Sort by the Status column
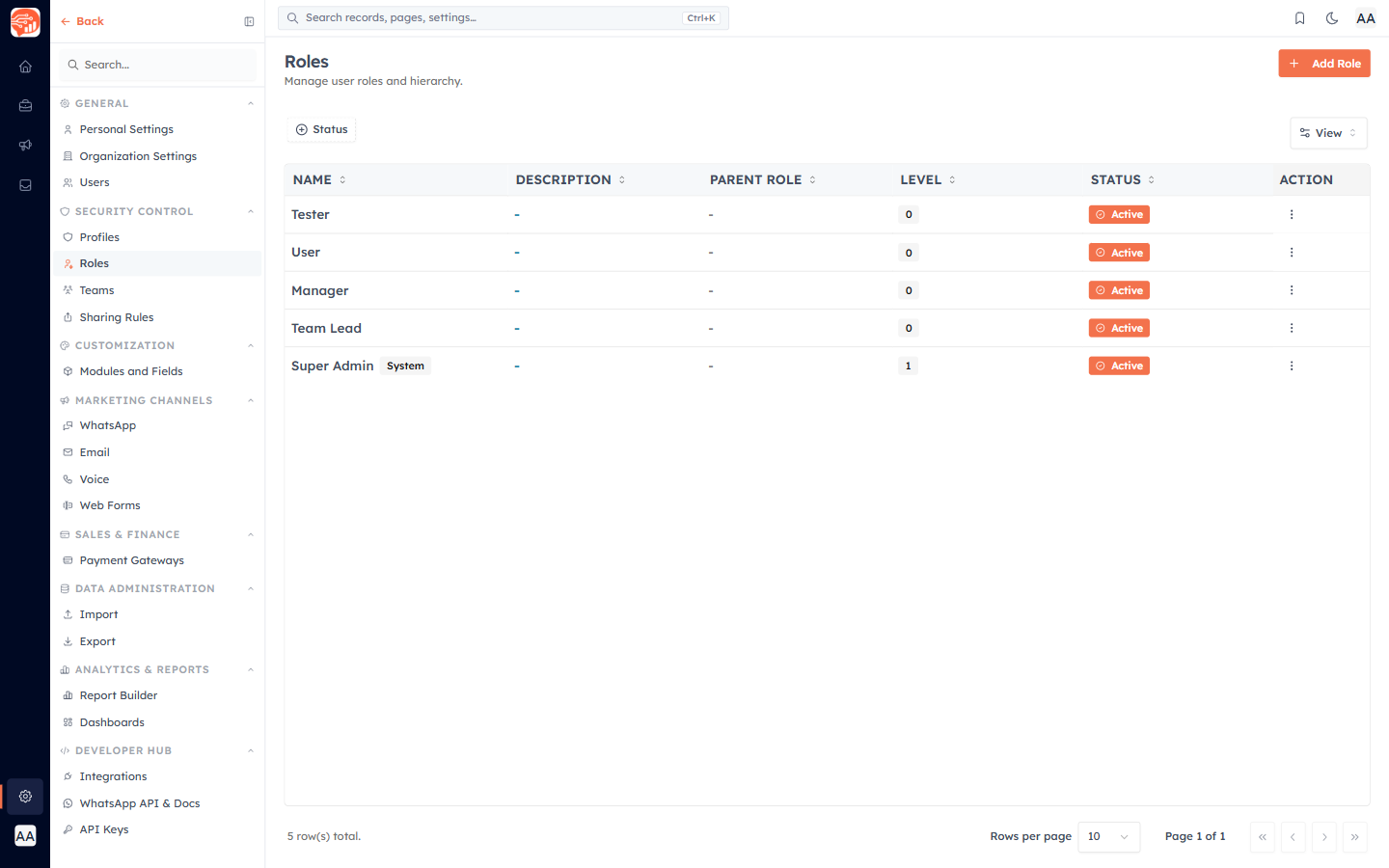This screenshot has width=1389, height=868. (x=1123, y=180)
